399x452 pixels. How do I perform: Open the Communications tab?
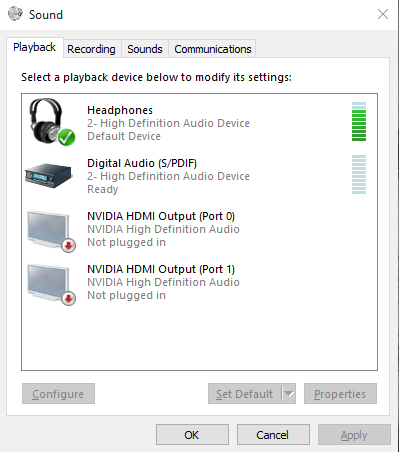[213, 49]
